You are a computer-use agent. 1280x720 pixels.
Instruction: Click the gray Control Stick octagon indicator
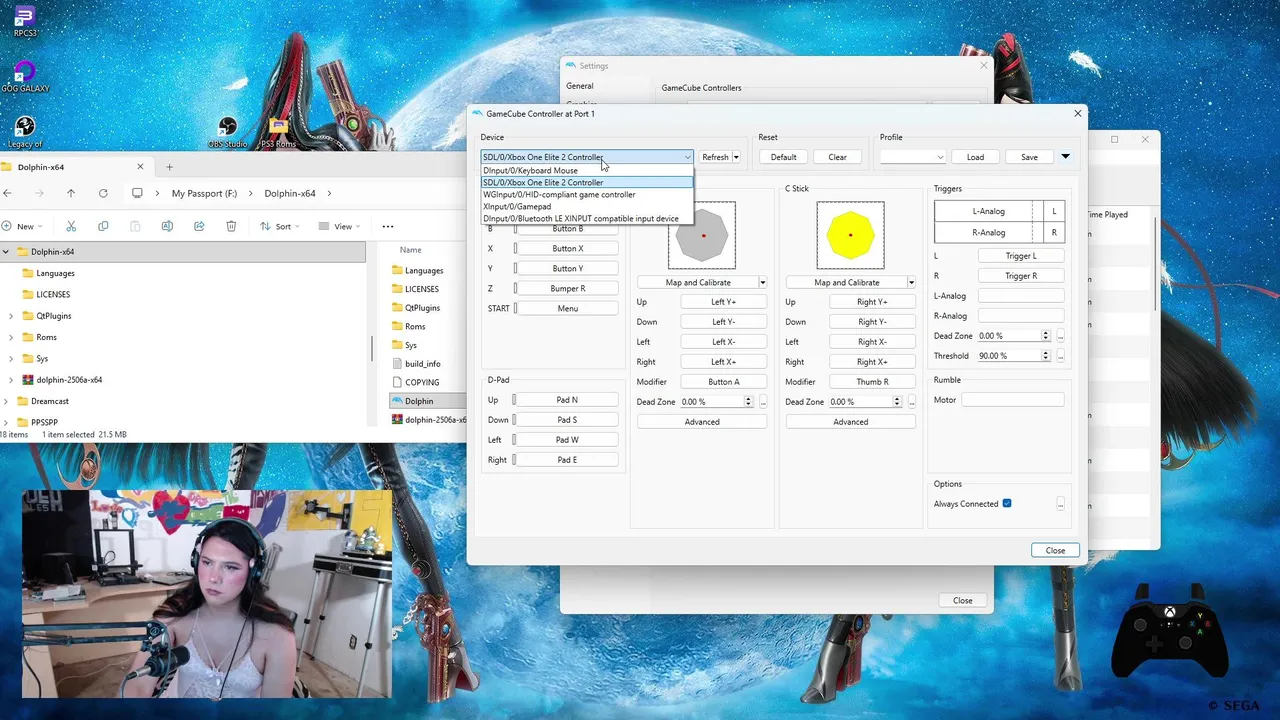[x=702, y=235]
